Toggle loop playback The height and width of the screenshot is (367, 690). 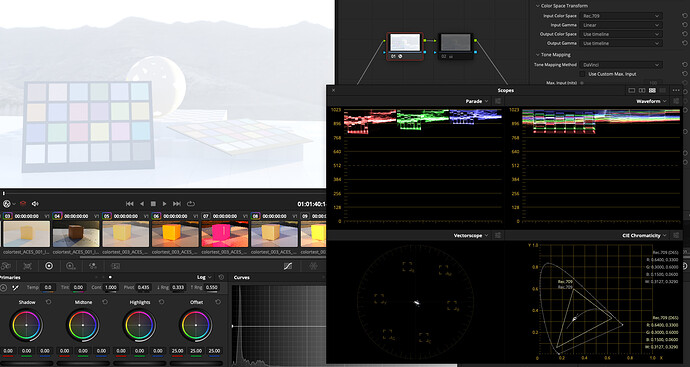[191, 204]
